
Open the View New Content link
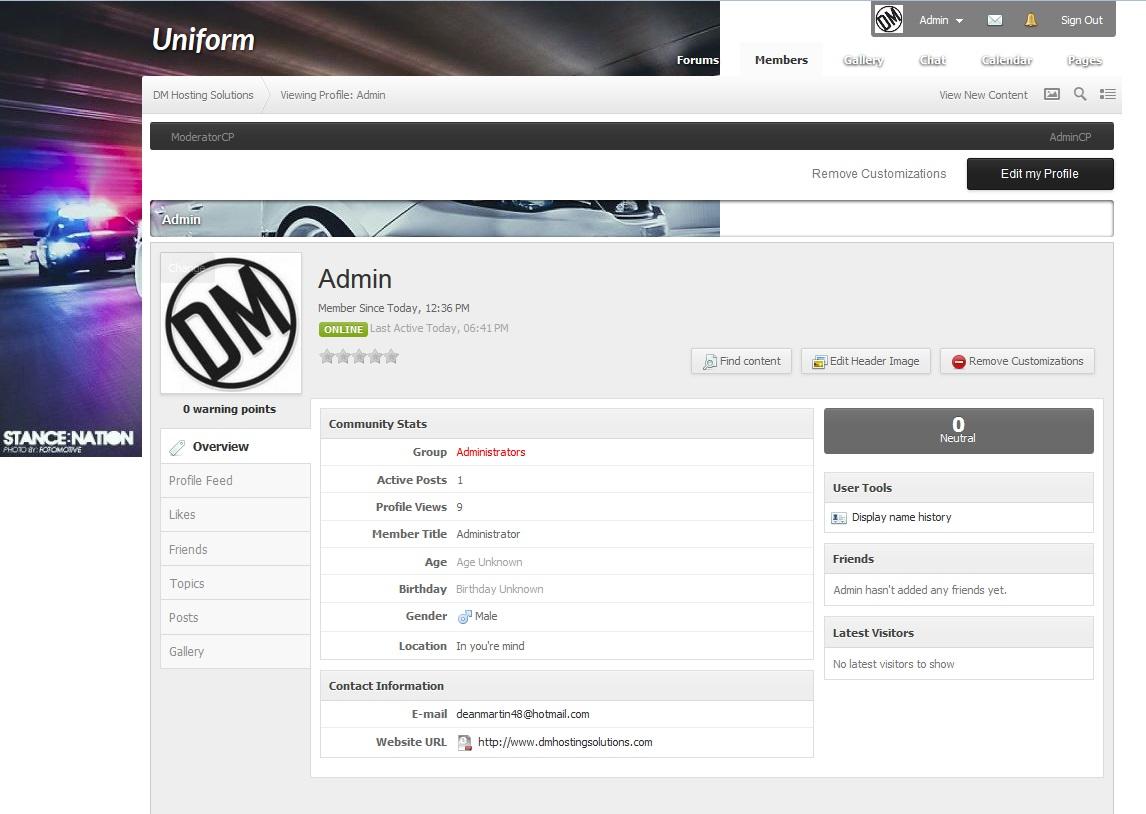tap(983, 95)
